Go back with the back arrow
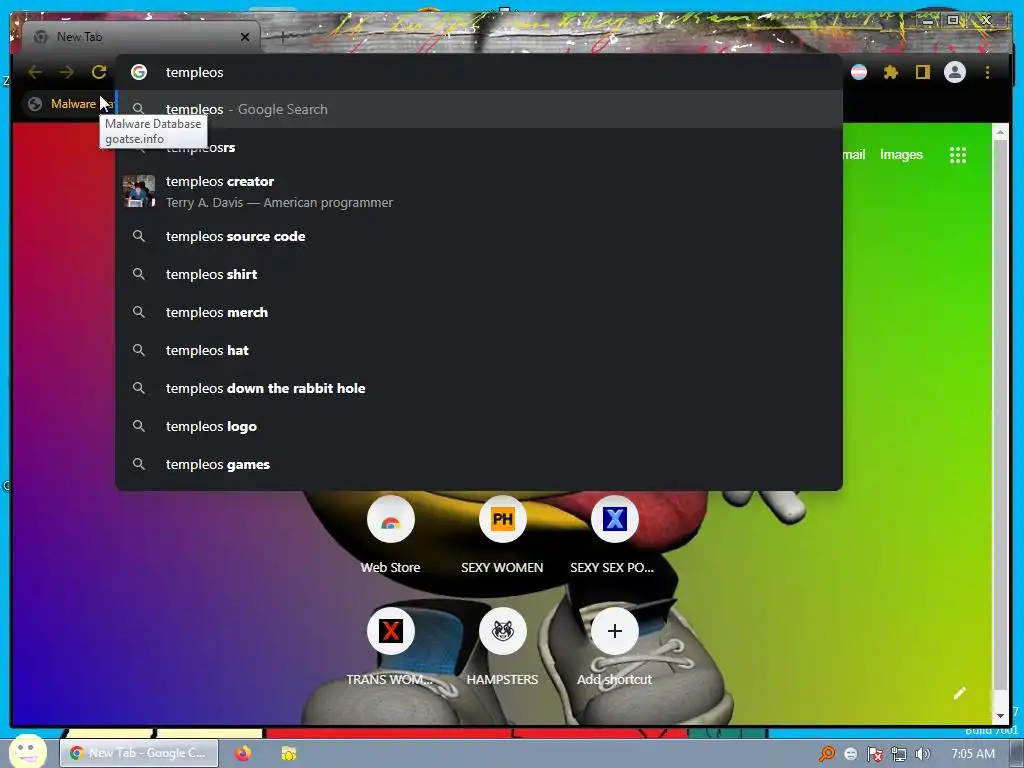The height and width of the screenshot is (768, 1024). click(35, 72)
